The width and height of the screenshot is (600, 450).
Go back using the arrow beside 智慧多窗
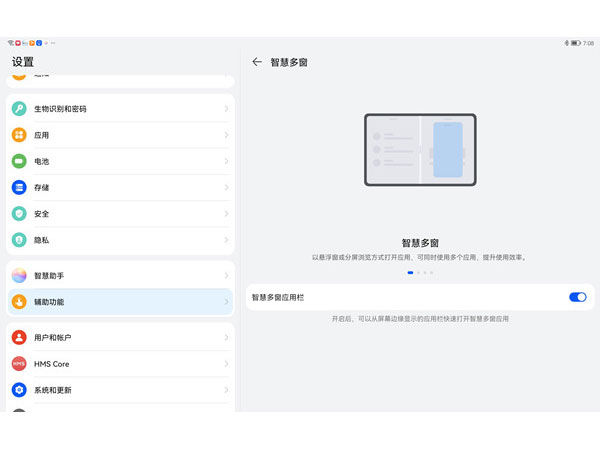(257, 62)
